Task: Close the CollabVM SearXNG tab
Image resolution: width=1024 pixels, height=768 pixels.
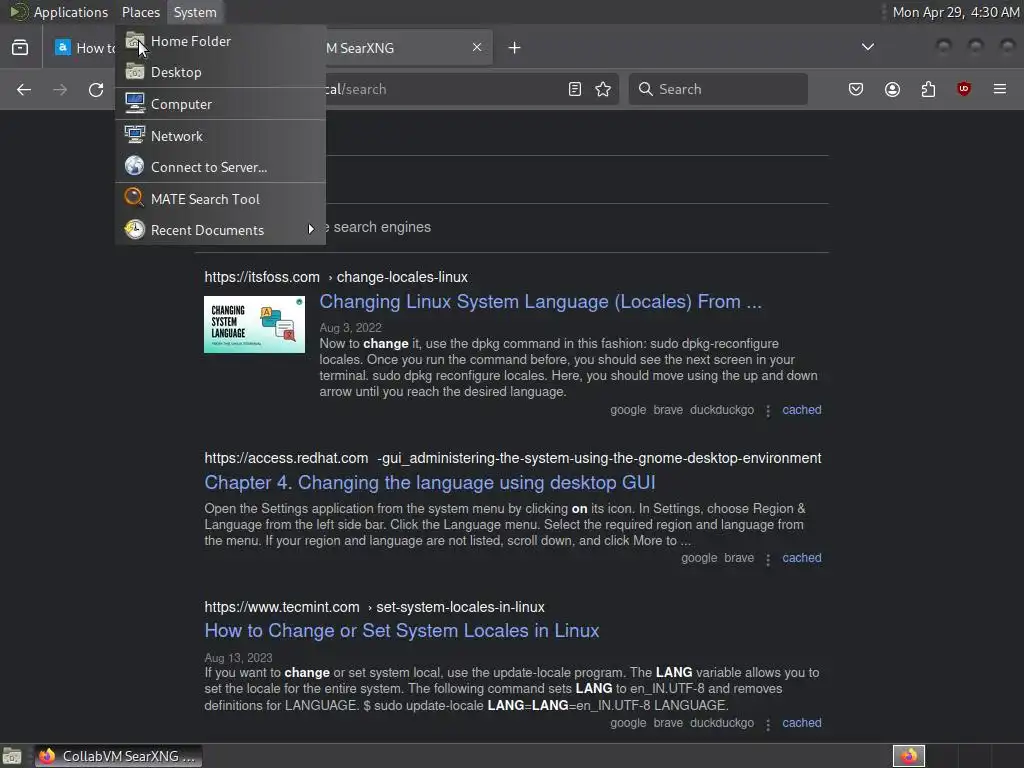Action: click(x=477, y=47)
